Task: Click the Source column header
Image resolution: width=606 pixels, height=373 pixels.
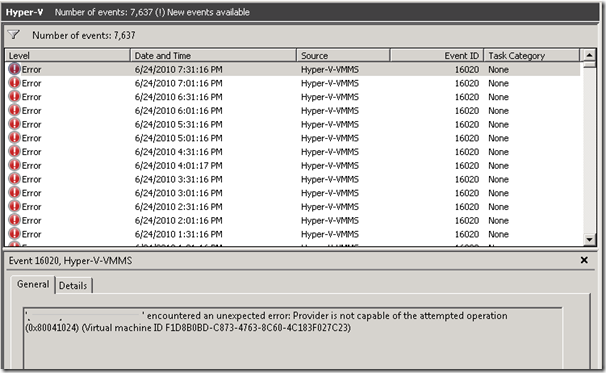Action: [x=343, y=56]
